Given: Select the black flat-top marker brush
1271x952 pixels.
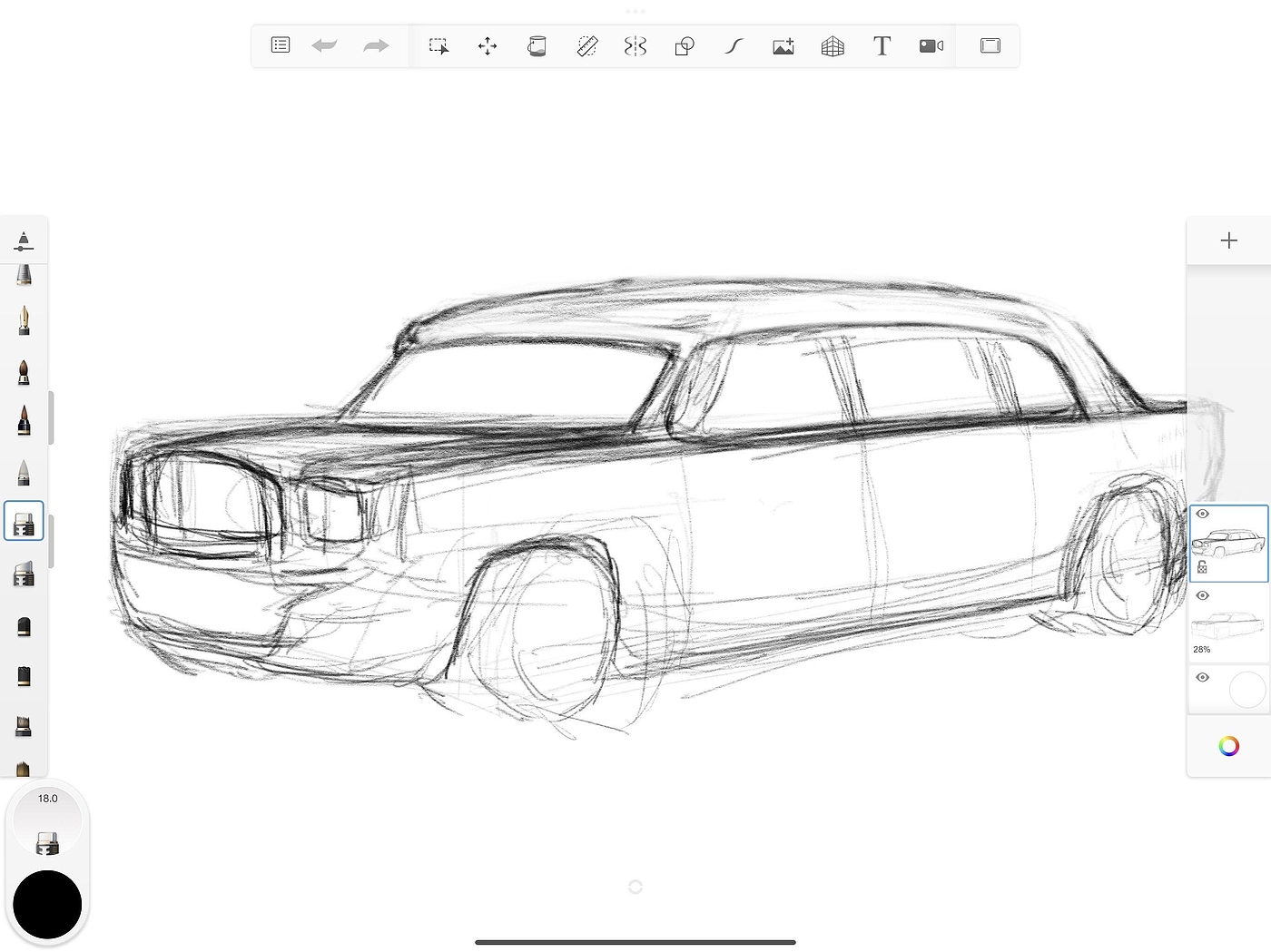Looking at the screenshot, I should [x=24, y=675].
